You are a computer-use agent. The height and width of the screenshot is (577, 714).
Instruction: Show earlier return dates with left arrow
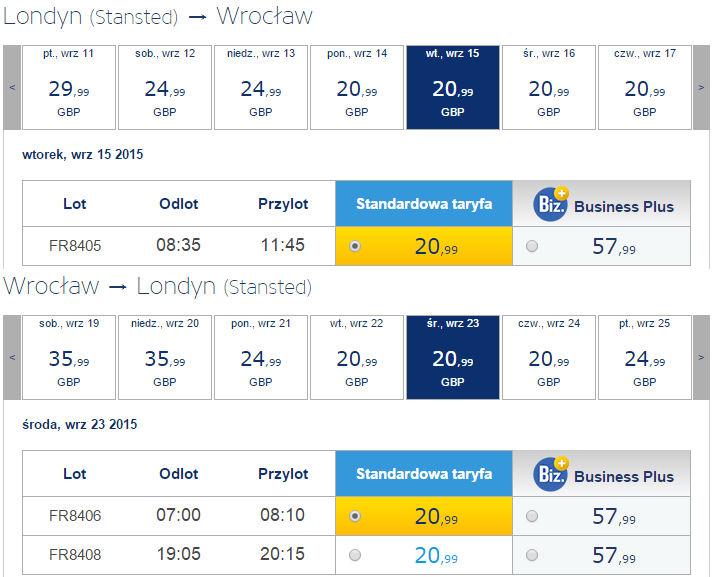(x=12, y=357)
